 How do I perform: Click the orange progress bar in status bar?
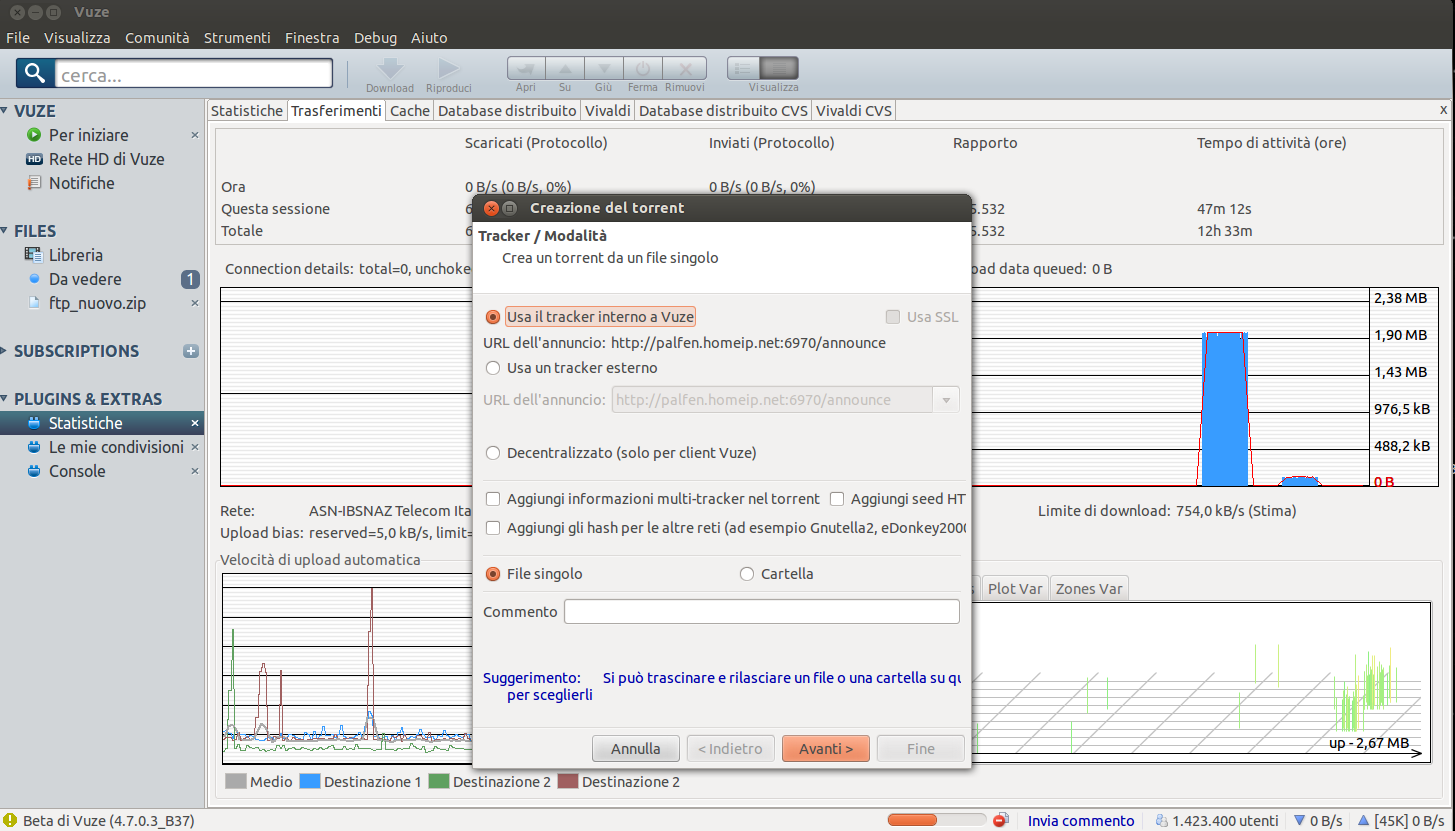point(937,821)
